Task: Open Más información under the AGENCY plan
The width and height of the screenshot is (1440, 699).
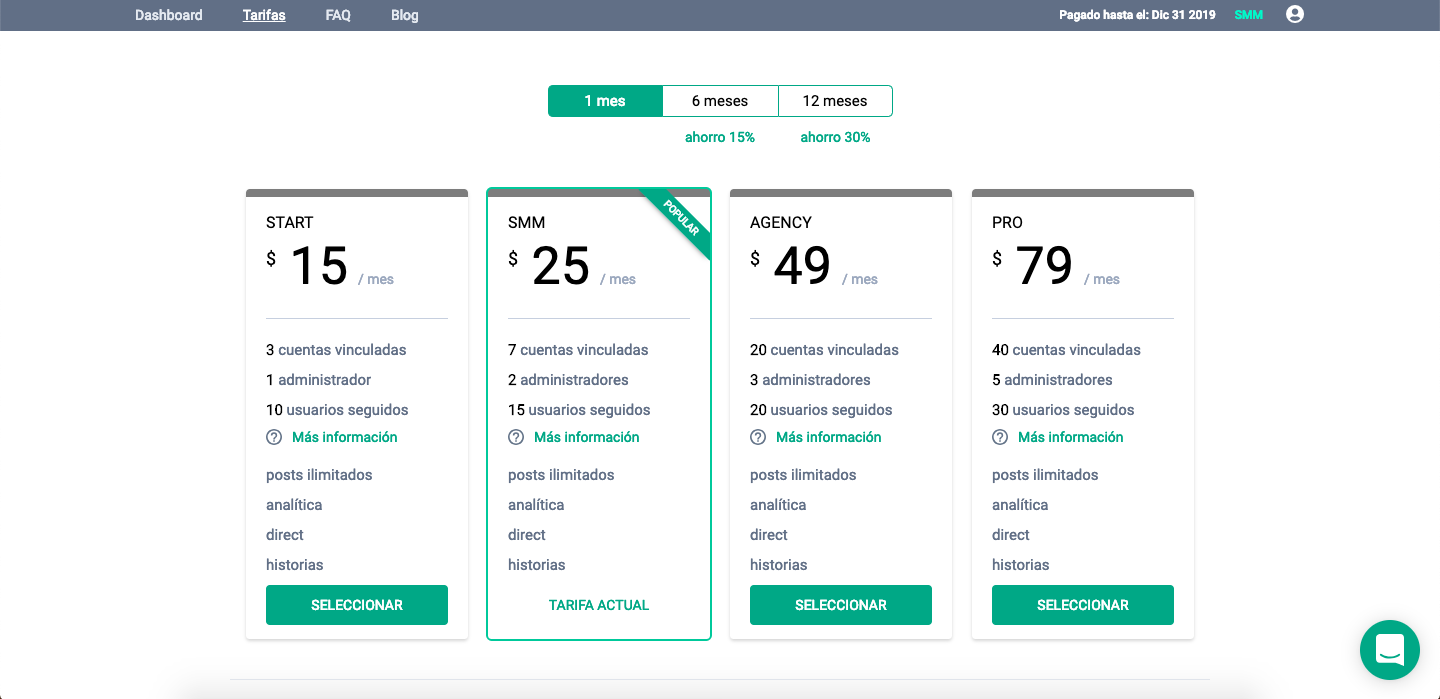Action: pyautogui.click(x=829, y=437)
